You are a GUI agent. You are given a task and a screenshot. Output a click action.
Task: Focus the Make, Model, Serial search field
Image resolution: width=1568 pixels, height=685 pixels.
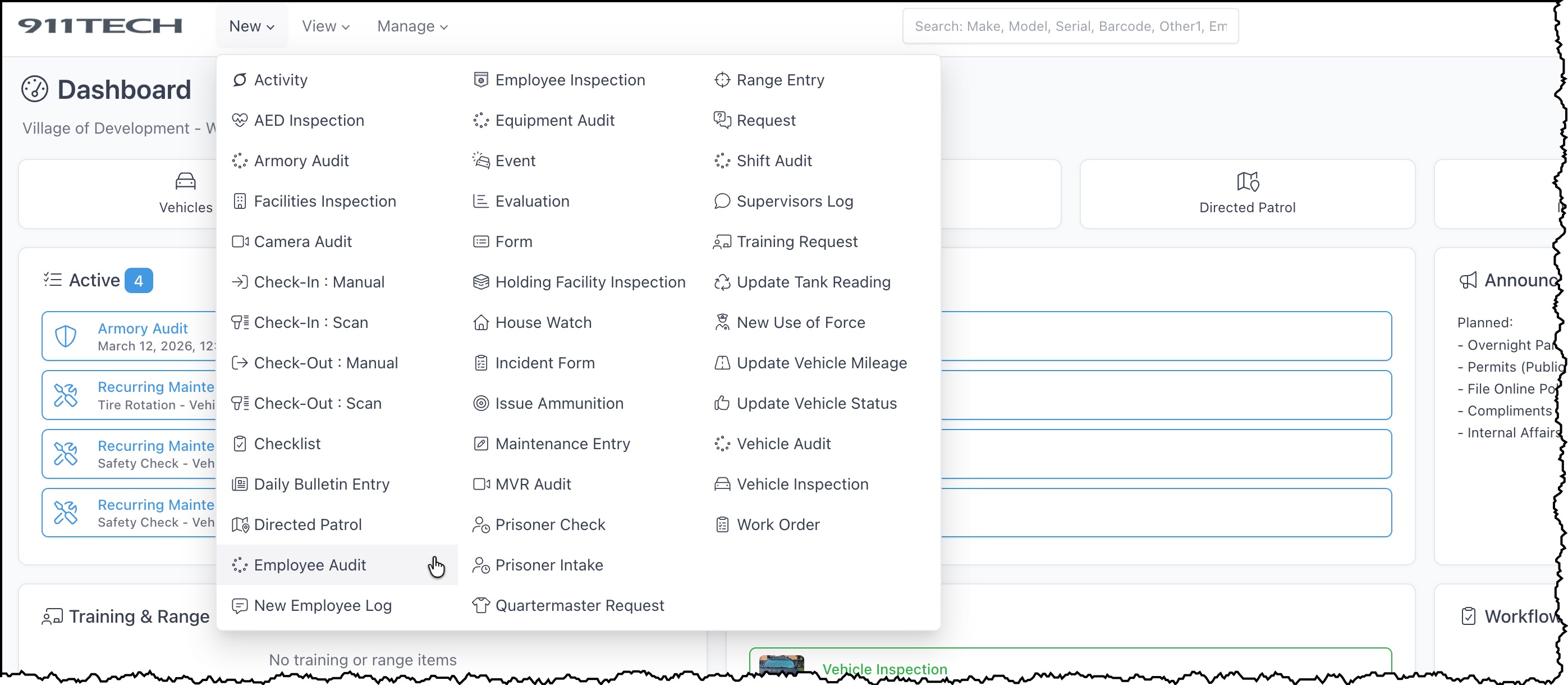click(1070, 26)
